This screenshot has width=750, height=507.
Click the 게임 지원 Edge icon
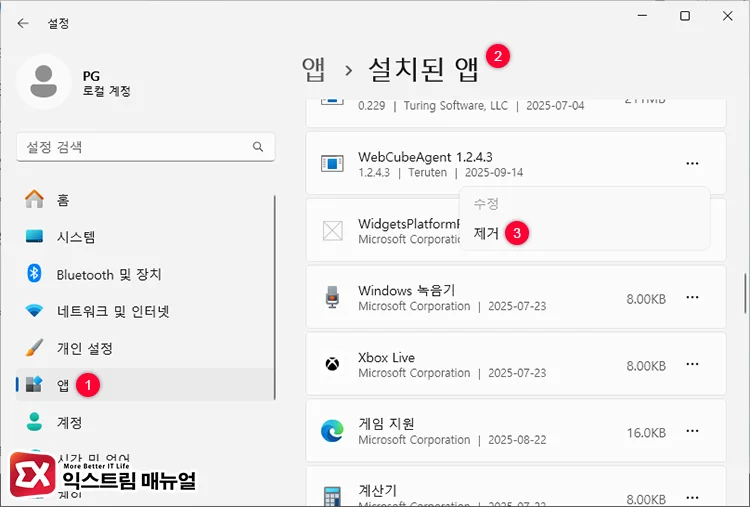(332, 430)
